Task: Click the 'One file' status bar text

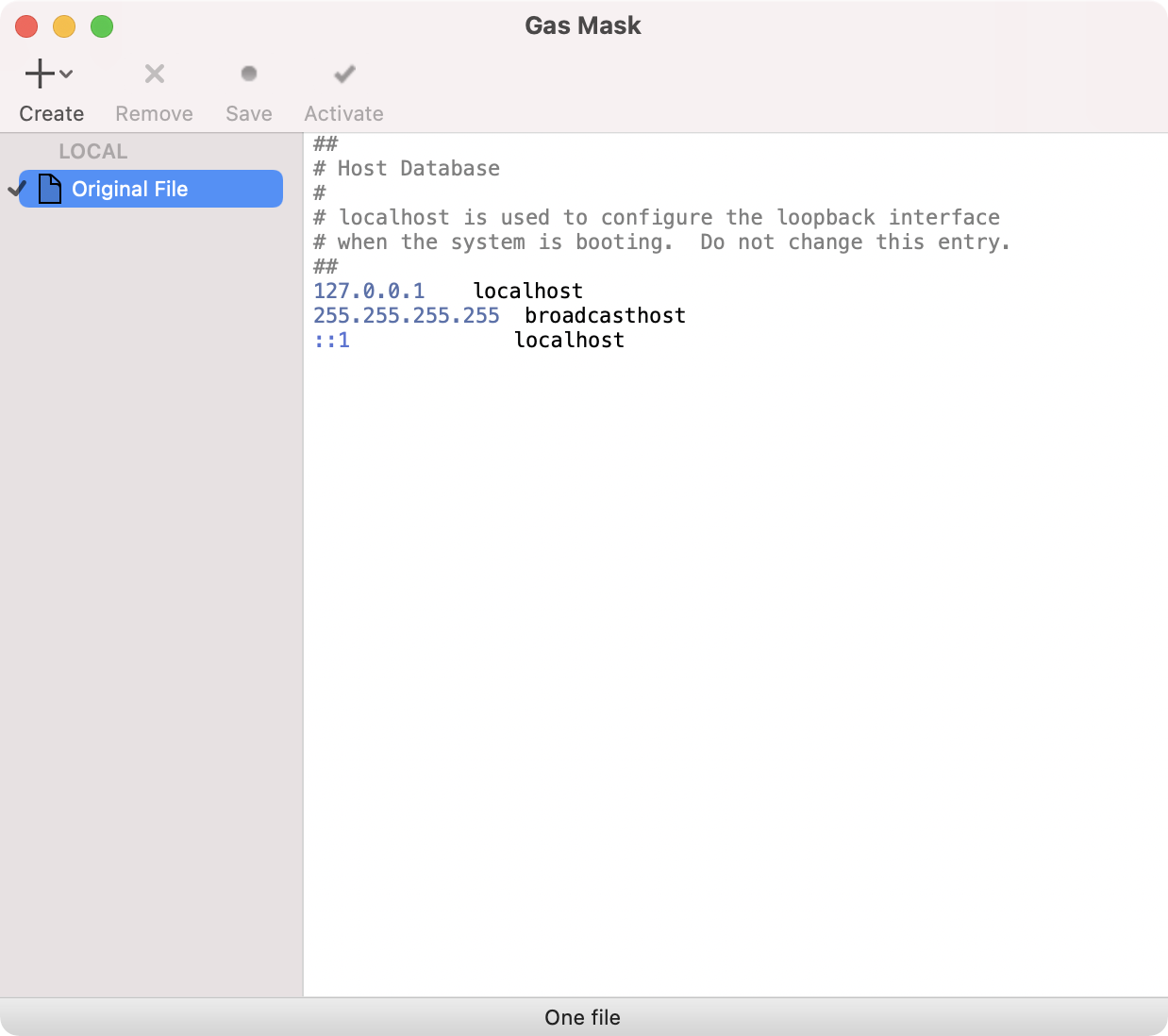Action: [583, 1017]
